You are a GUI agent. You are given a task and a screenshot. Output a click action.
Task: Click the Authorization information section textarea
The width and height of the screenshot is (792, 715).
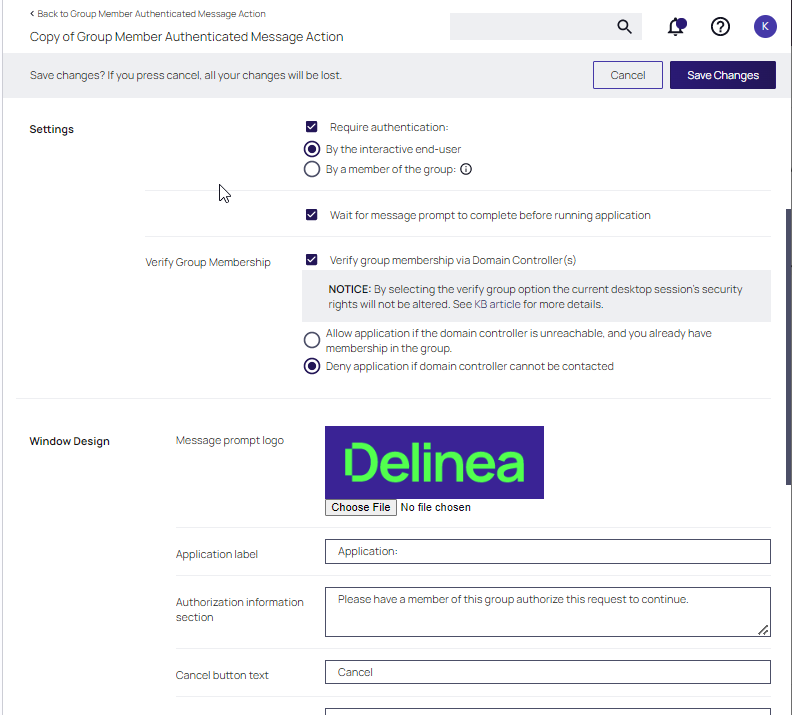[547, 611]
